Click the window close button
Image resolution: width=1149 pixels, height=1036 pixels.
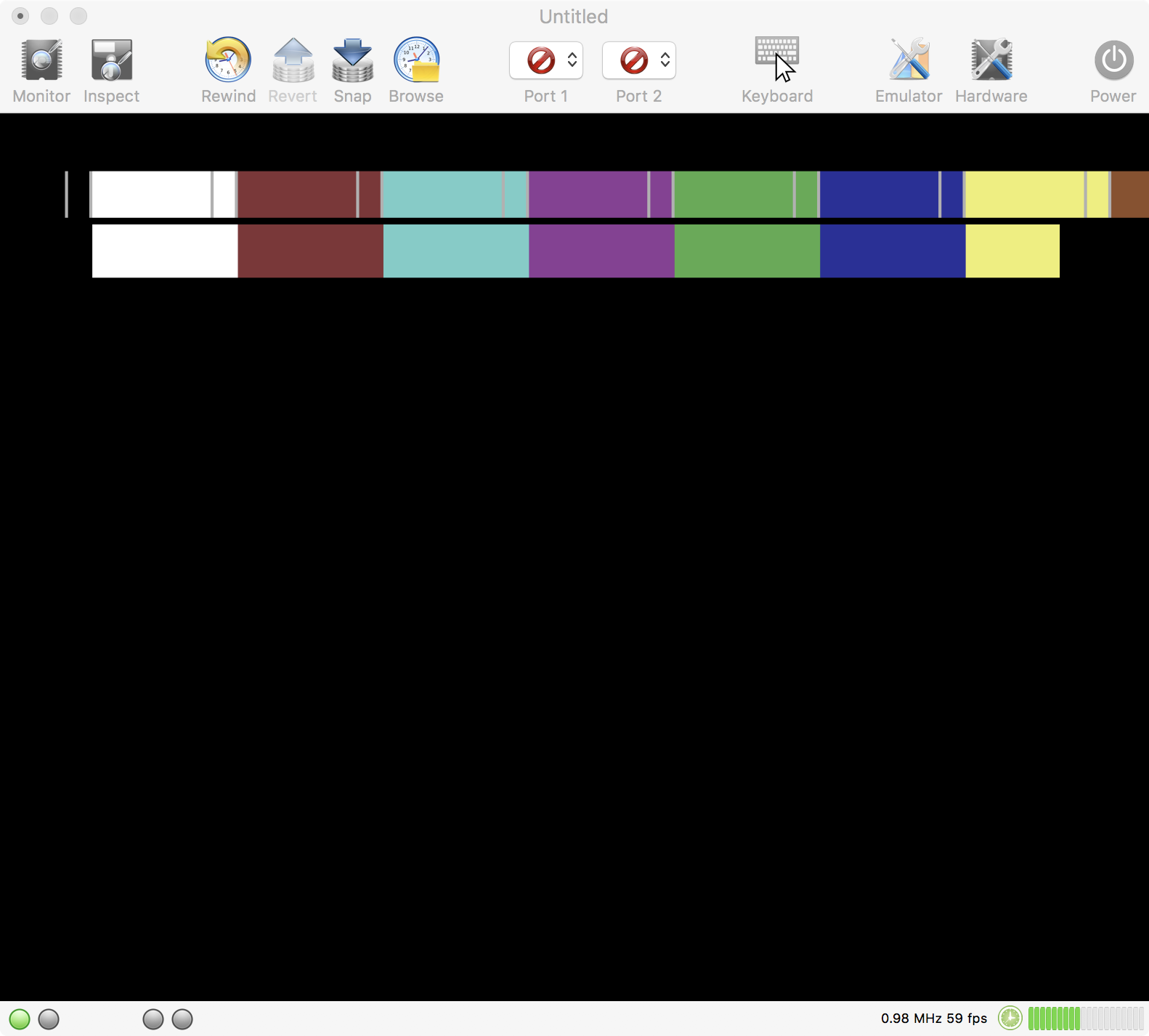coord(20,16)
